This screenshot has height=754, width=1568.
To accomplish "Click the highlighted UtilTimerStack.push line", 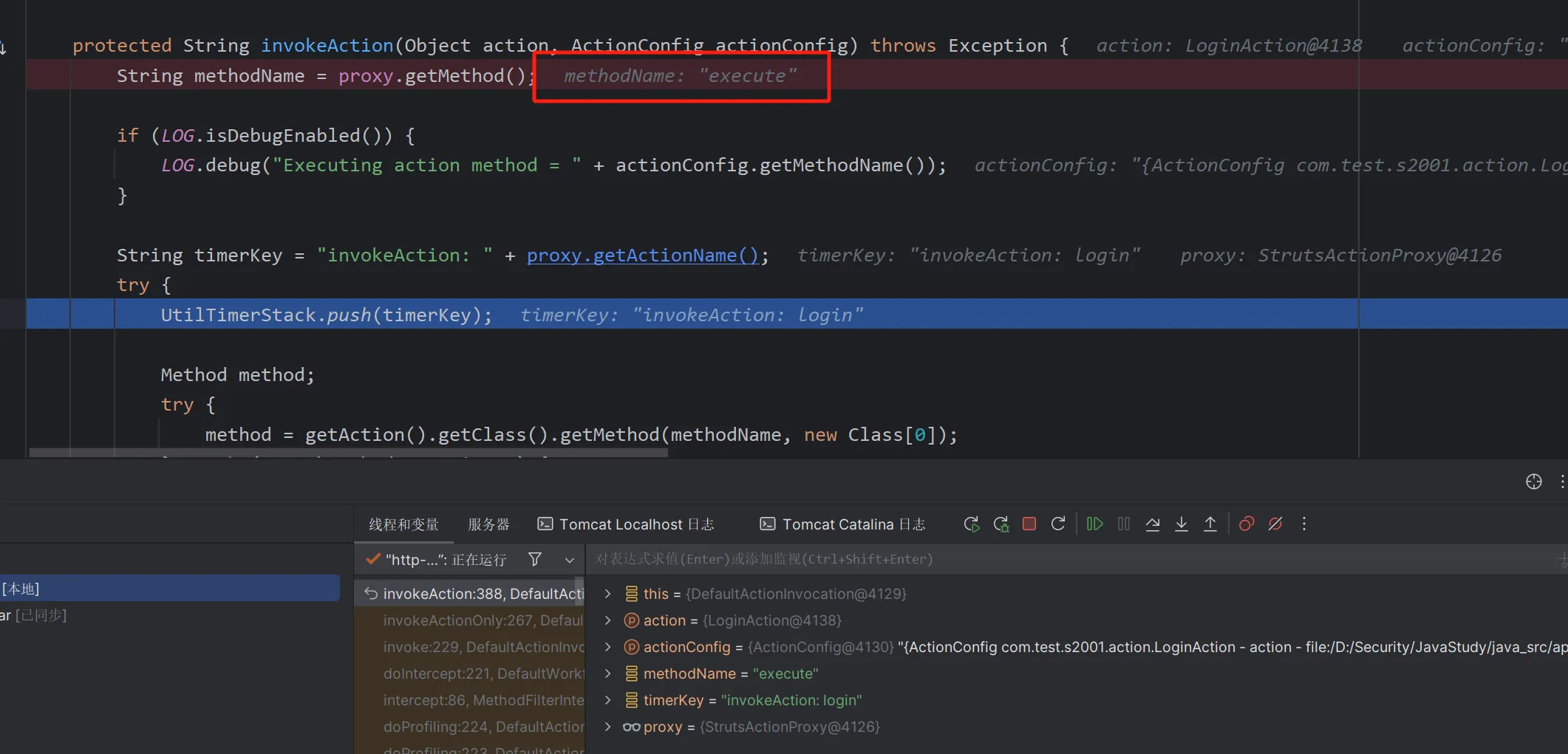I will pos(797,314).
